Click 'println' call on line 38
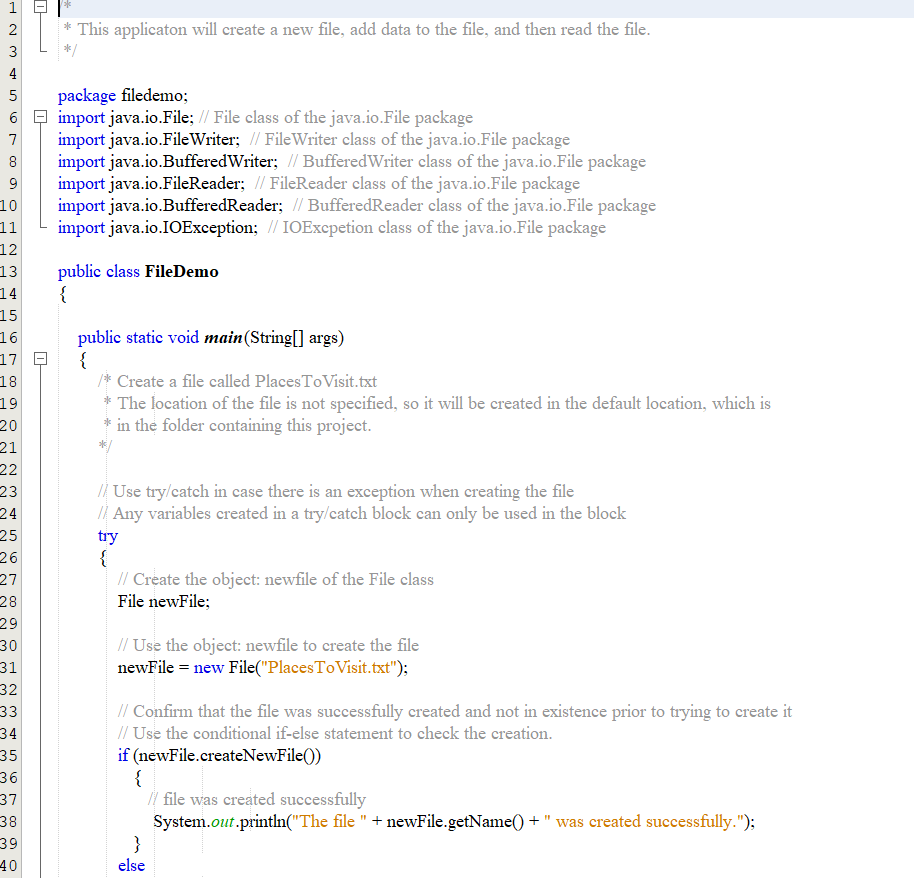This screenshot has height=878, width=914. point(263,821)
